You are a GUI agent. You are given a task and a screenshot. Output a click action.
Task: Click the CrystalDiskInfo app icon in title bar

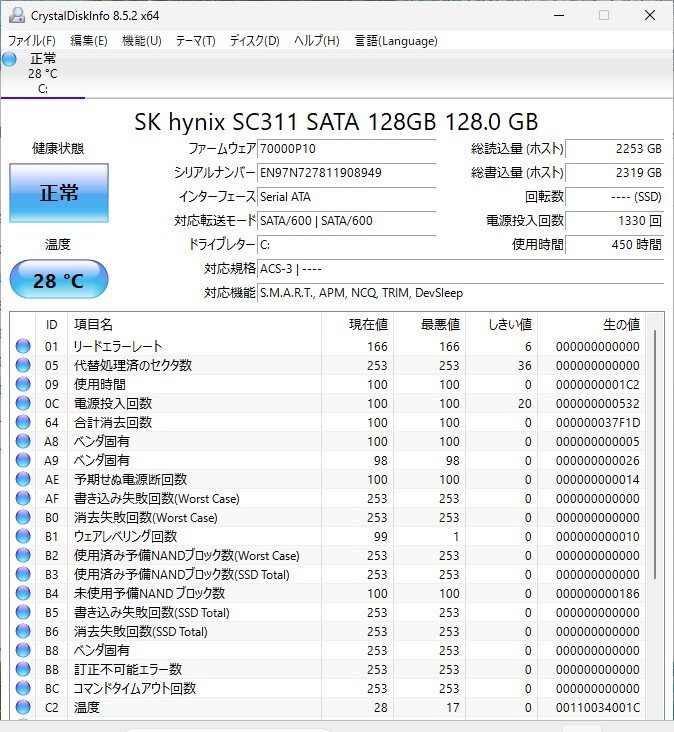click(17, 15)
